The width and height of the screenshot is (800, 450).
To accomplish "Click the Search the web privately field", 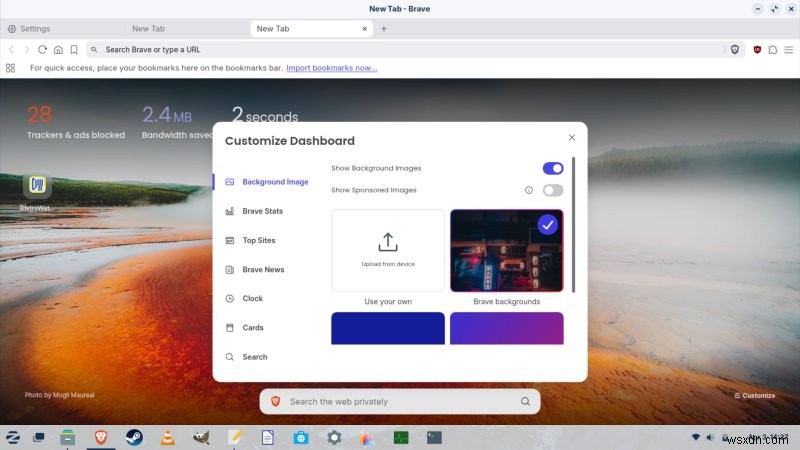I will coord(400,402).
